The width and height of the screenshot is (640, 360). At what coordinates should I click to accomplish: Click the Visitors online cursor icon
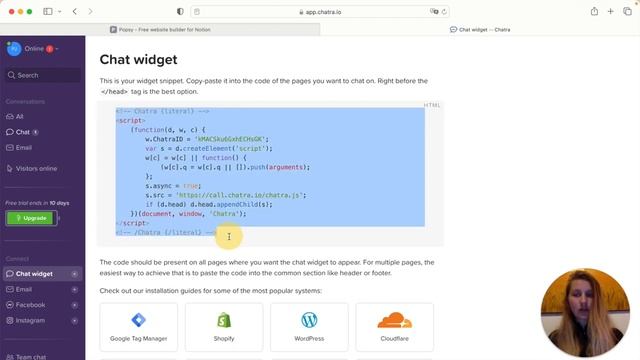pyautogui.click(x=10, y=168)
